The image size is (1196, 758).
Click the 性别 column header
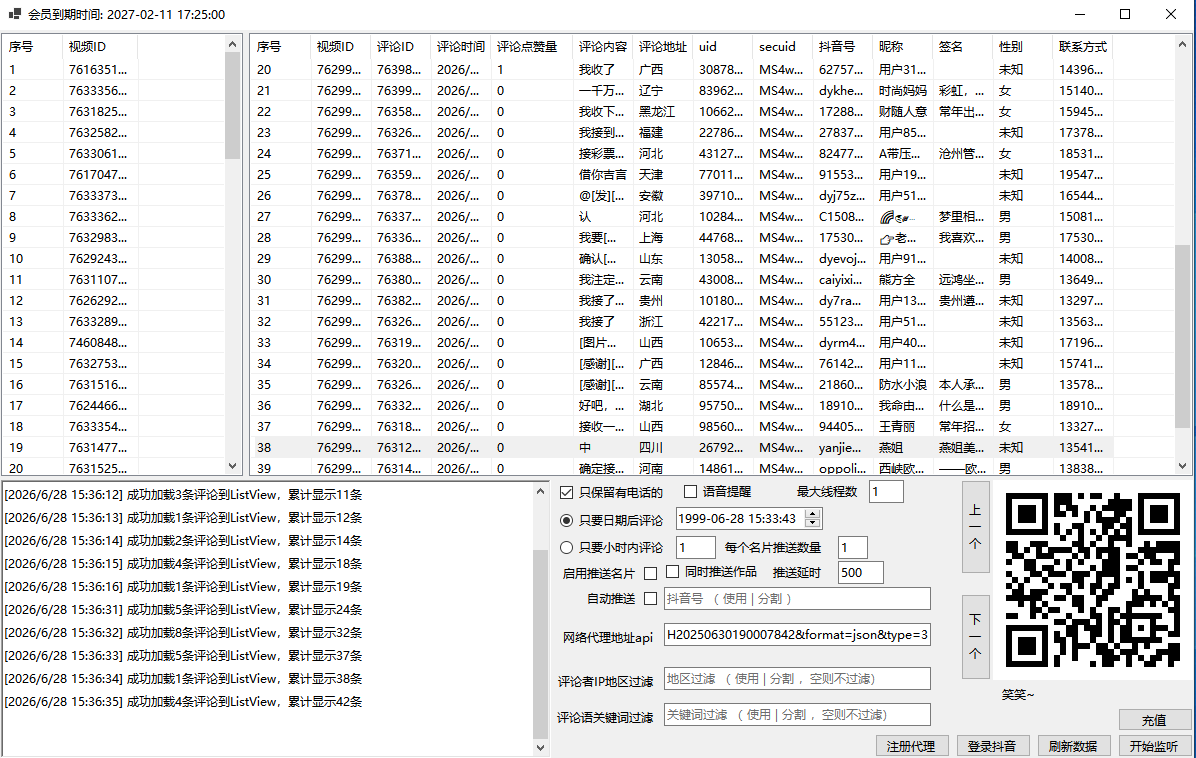[1022, 47]
